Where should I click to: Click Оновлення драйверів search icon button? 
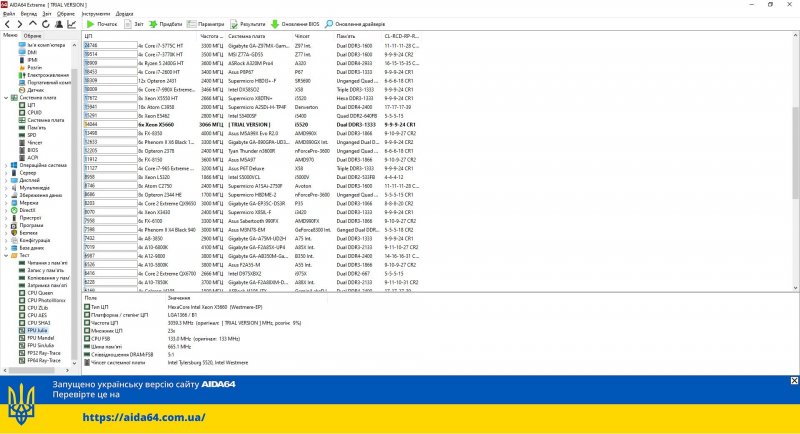coord(355,22)
